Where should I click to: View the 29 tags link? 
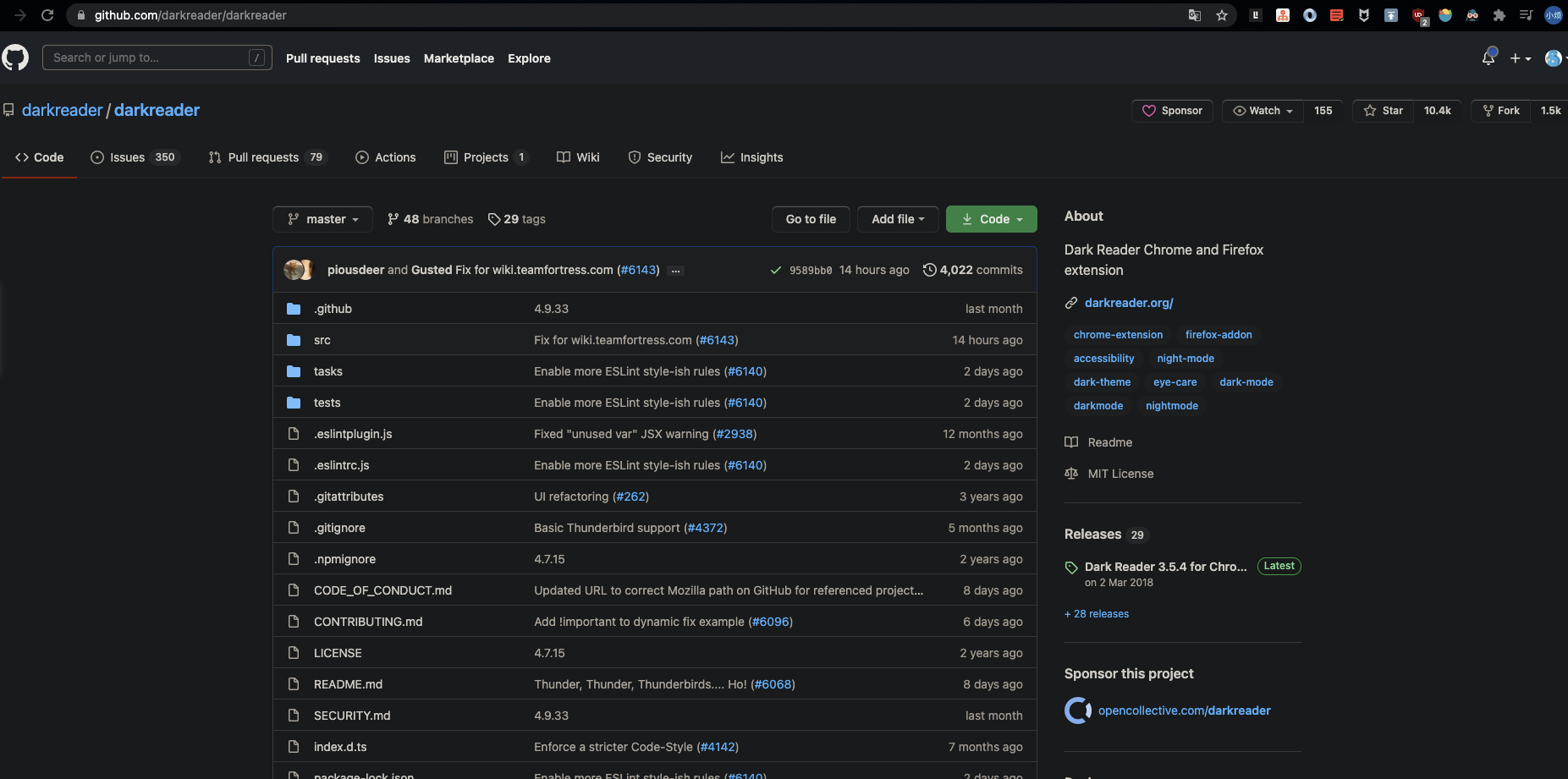[517, 219]
